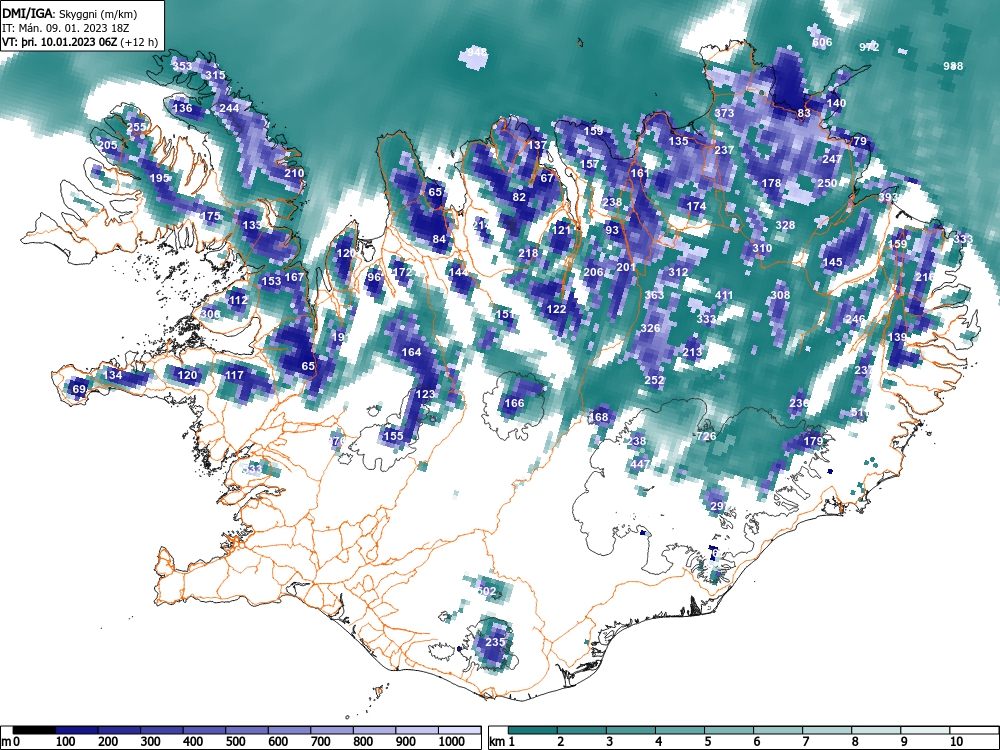The width and height of the screenshot is (1000, 750).
Task: Click the "VT: þri. 10.01.2023 06Z (+12 h)" line
Action: click(x=80, y=42)
